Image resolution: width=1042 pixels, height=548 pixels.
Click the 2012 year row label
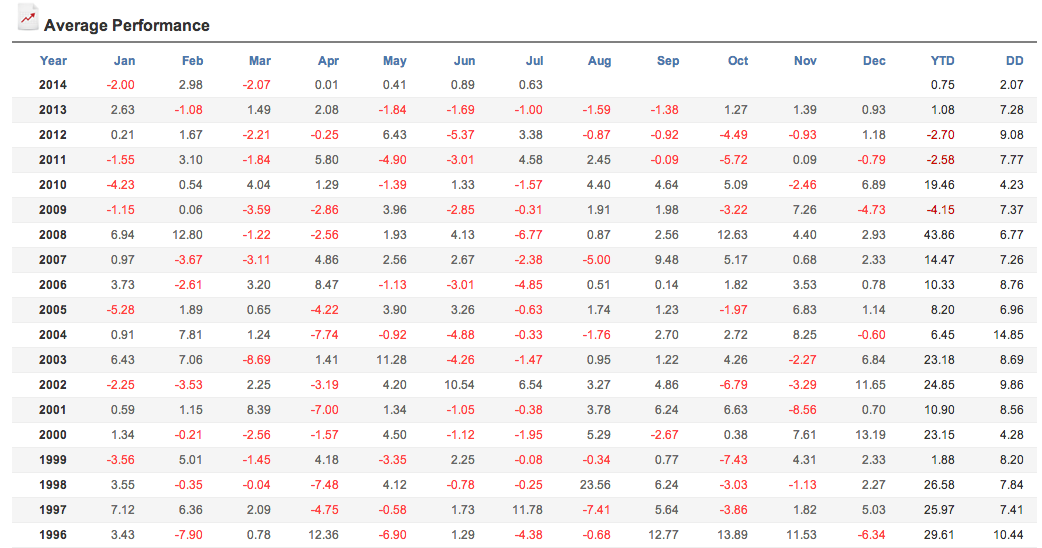(x=52, y=135)
